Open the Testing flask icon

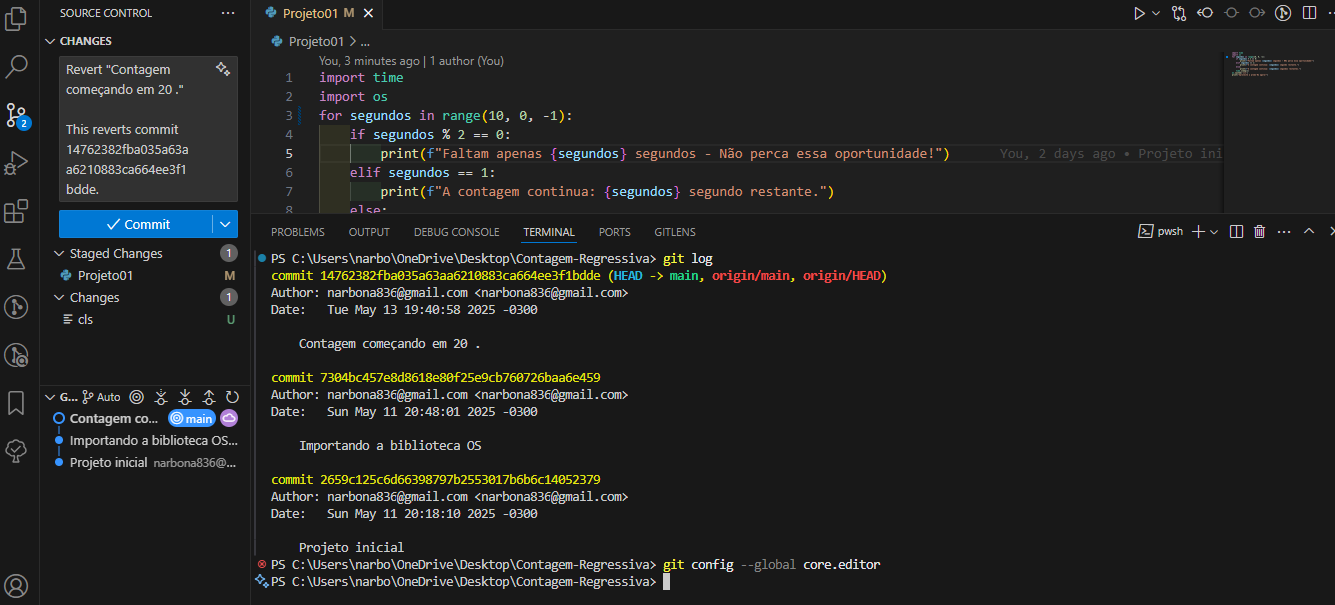pyautogui.click(x=16, y=259)
